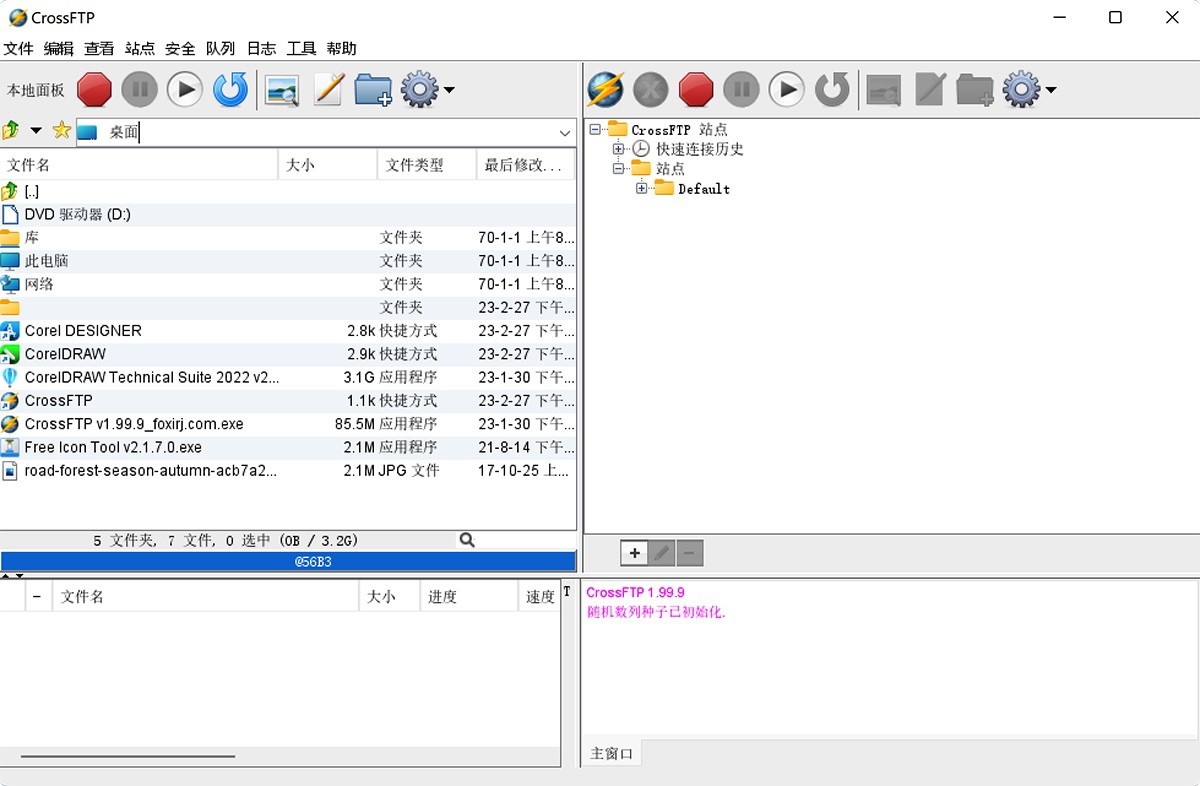Open the image preview icon in local toolbar

click(x=281, y=89)
